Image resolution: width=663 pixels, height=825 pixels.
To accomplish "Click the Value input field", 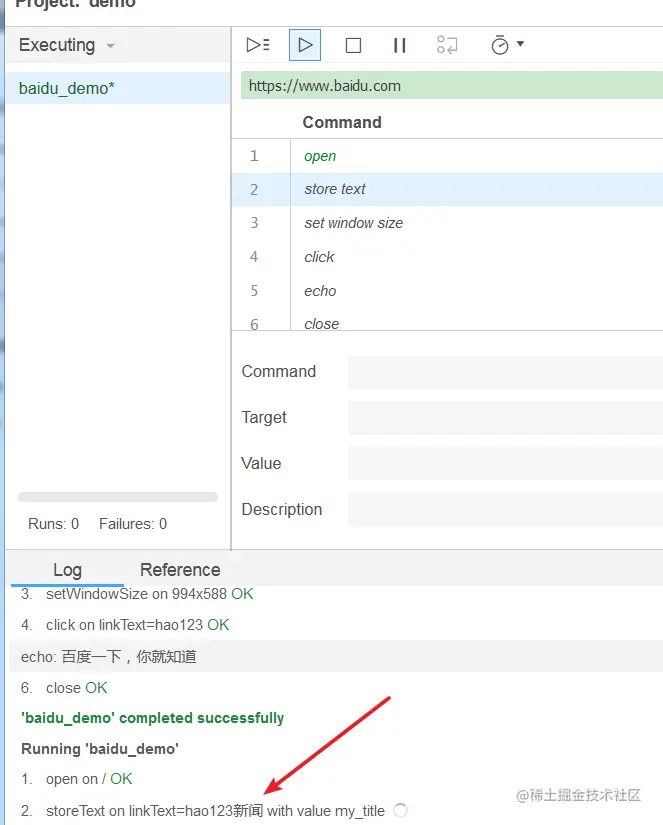I will [505, 464].
